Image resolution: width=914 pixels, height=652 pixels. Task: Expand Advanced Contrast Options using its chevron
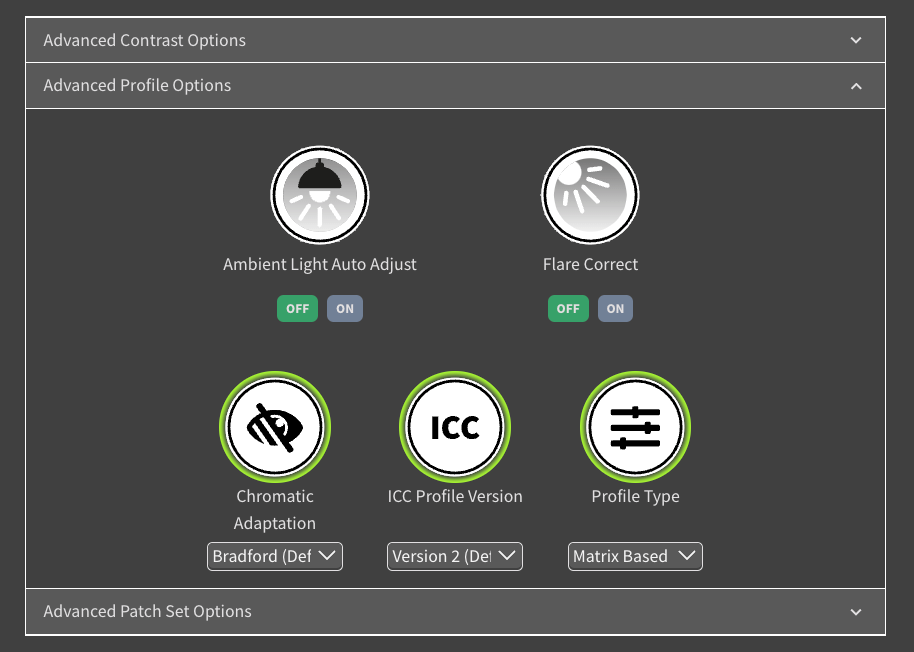click(x=856, y=41)
